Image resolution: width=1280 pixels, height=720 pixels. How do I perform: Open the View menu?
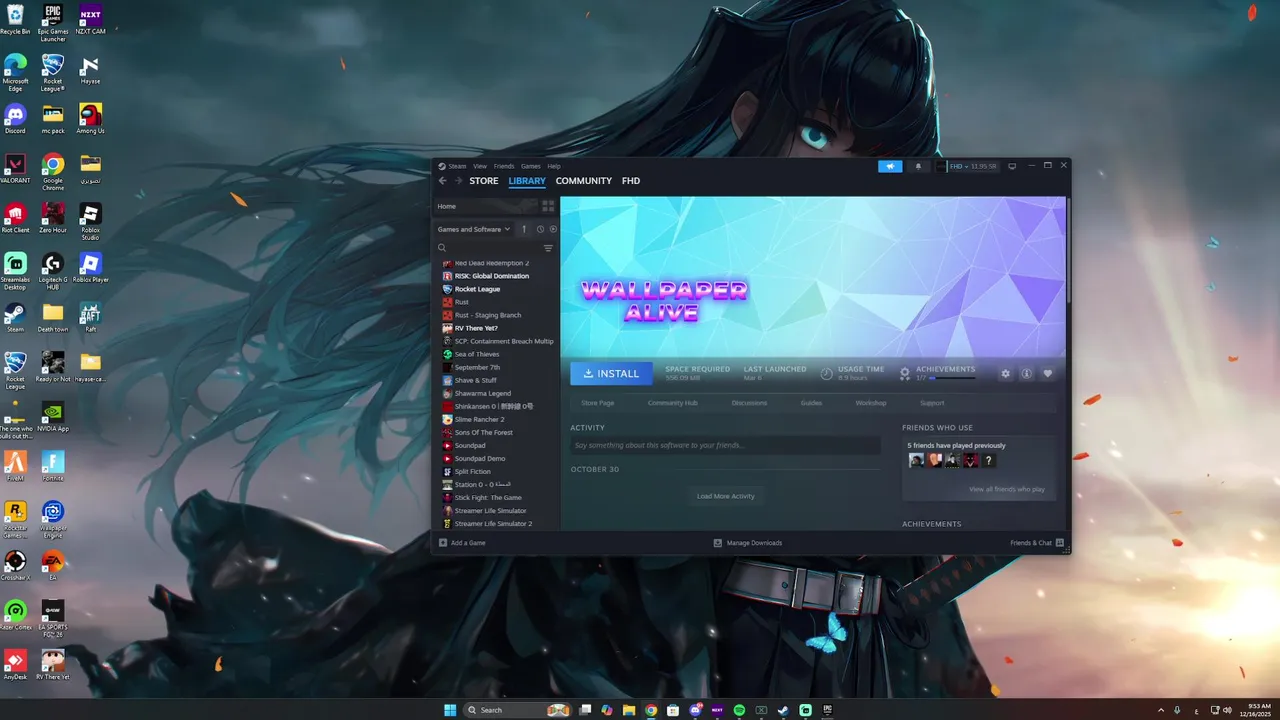pyautogui.click(x=480, y=166)
